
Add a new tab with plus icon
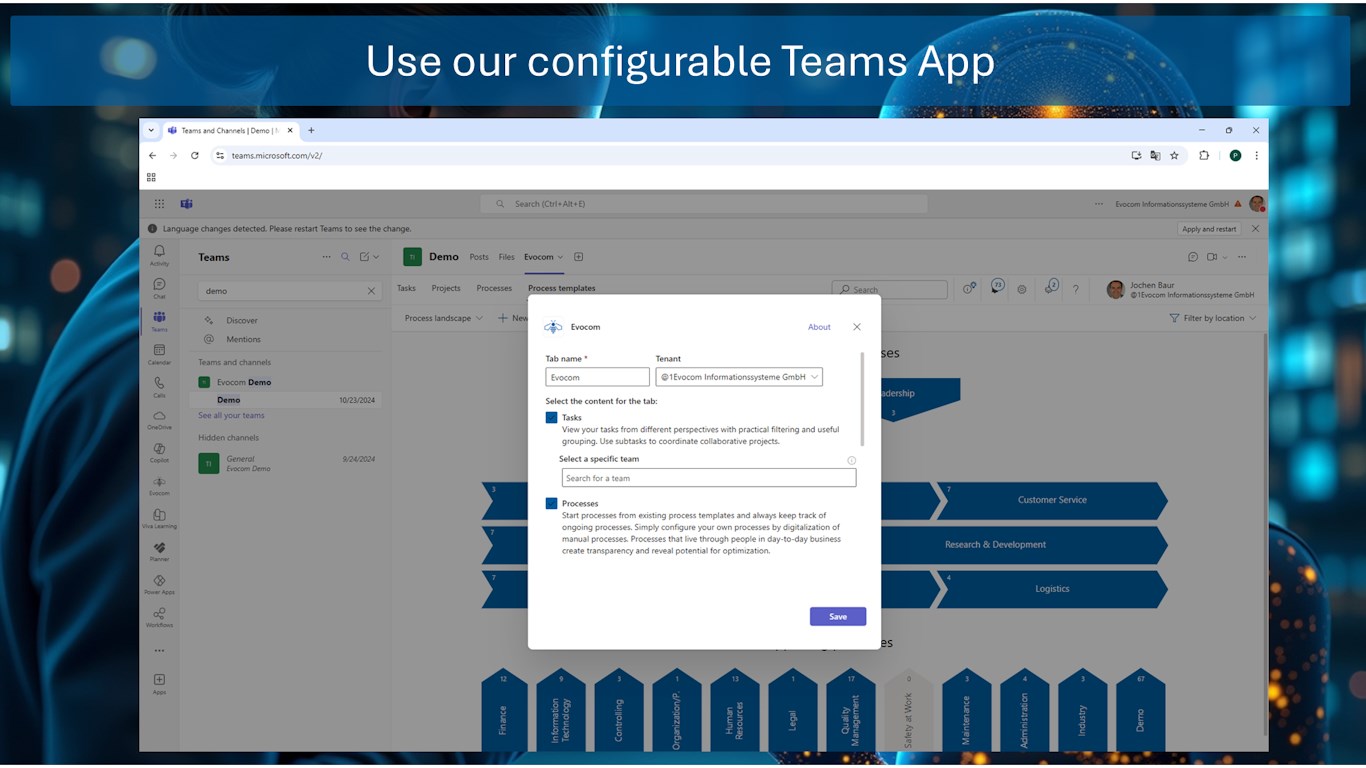click(x=578, y=257)
